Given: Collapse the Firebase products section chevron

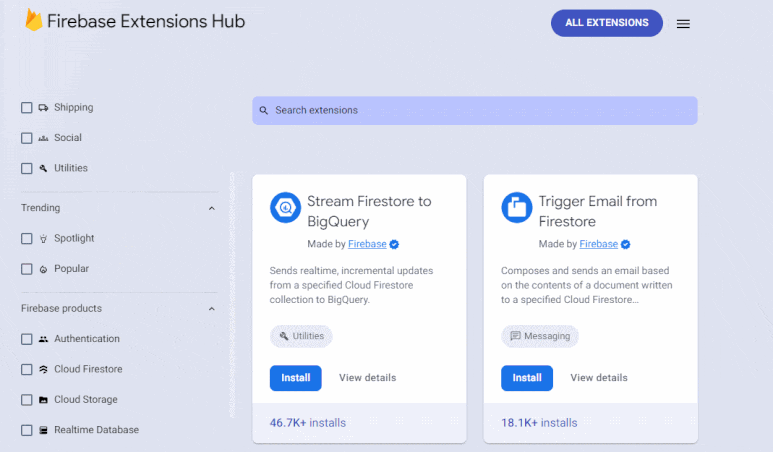Looking at the screenshot, I should click(x=211, y=309).
